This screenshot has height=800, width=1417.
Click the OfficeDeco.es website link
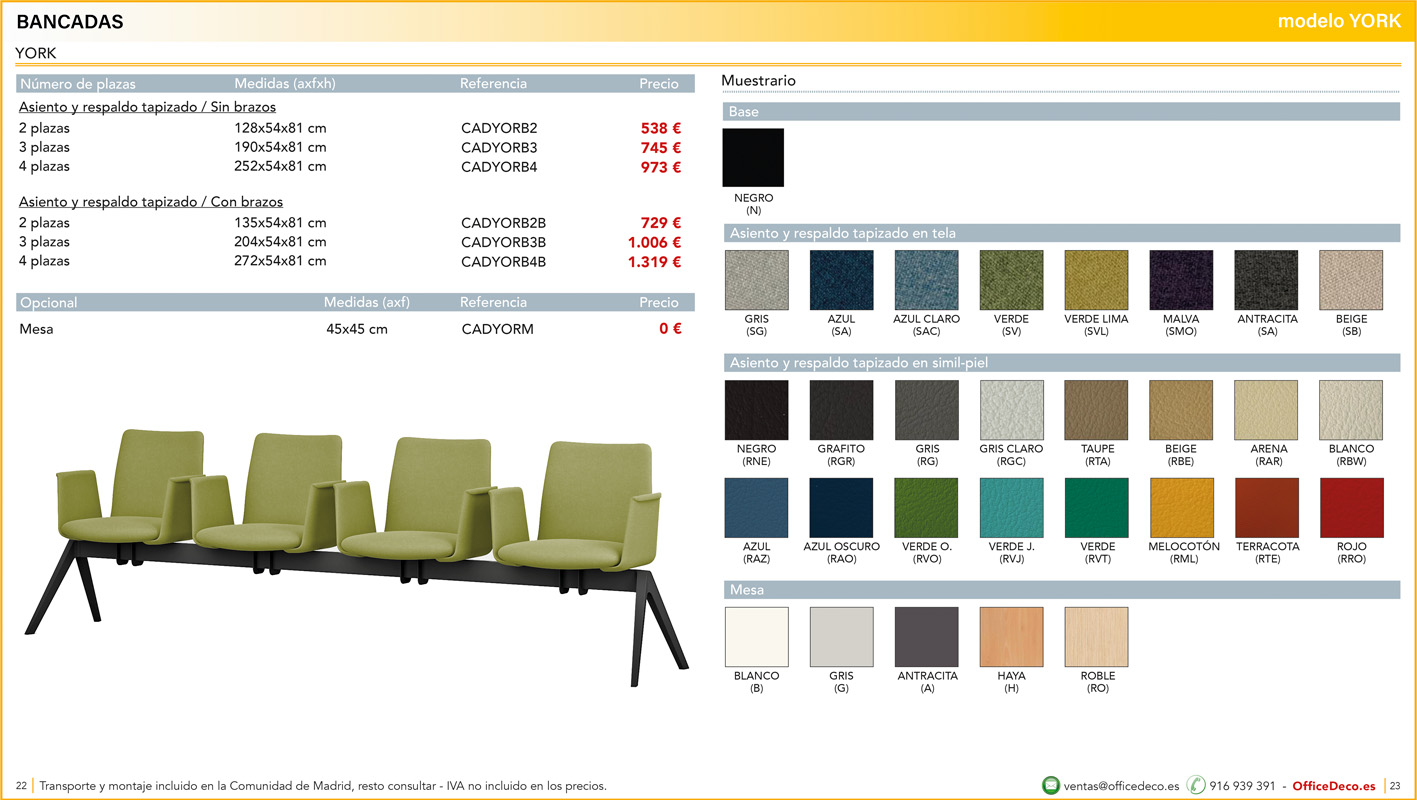(1334, 786)
